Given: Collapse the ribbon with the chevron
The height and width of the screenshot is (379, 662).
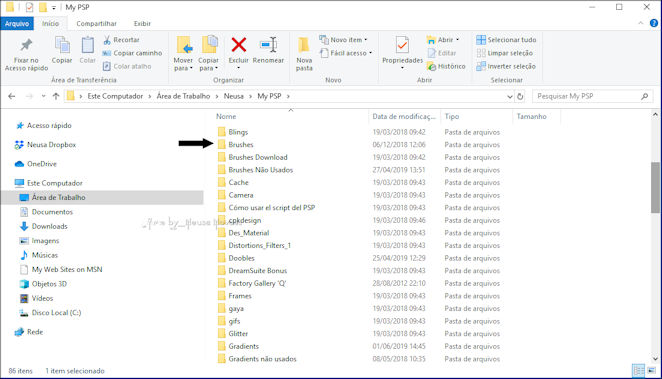Looking at the screenshot, I should [641, 23].
